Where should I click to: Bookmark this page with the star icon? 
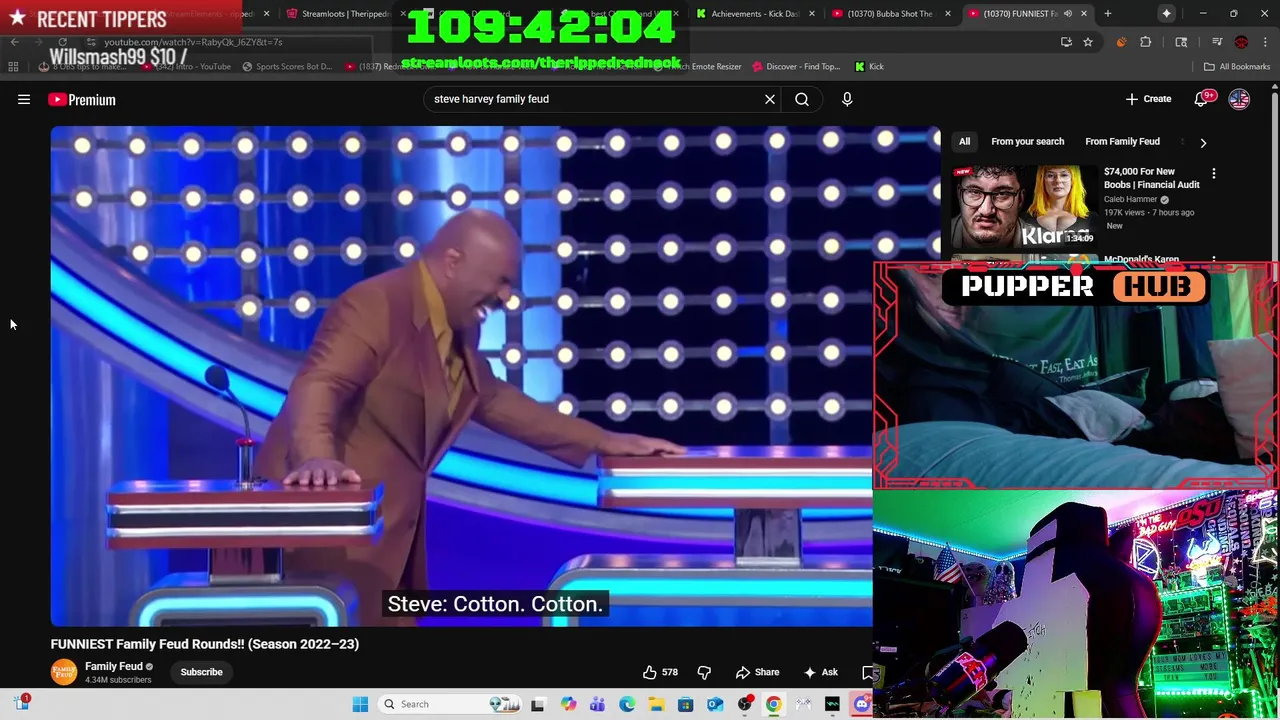tap(1088, 42)
